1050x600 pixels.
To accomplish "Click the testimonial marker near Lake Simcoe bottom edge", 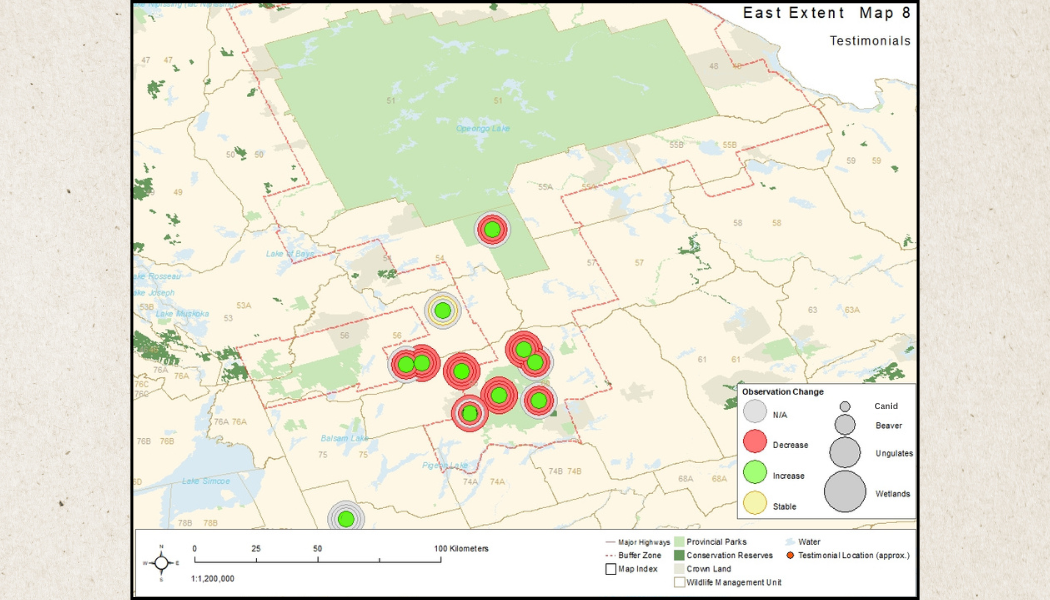I will pos(345,518).
